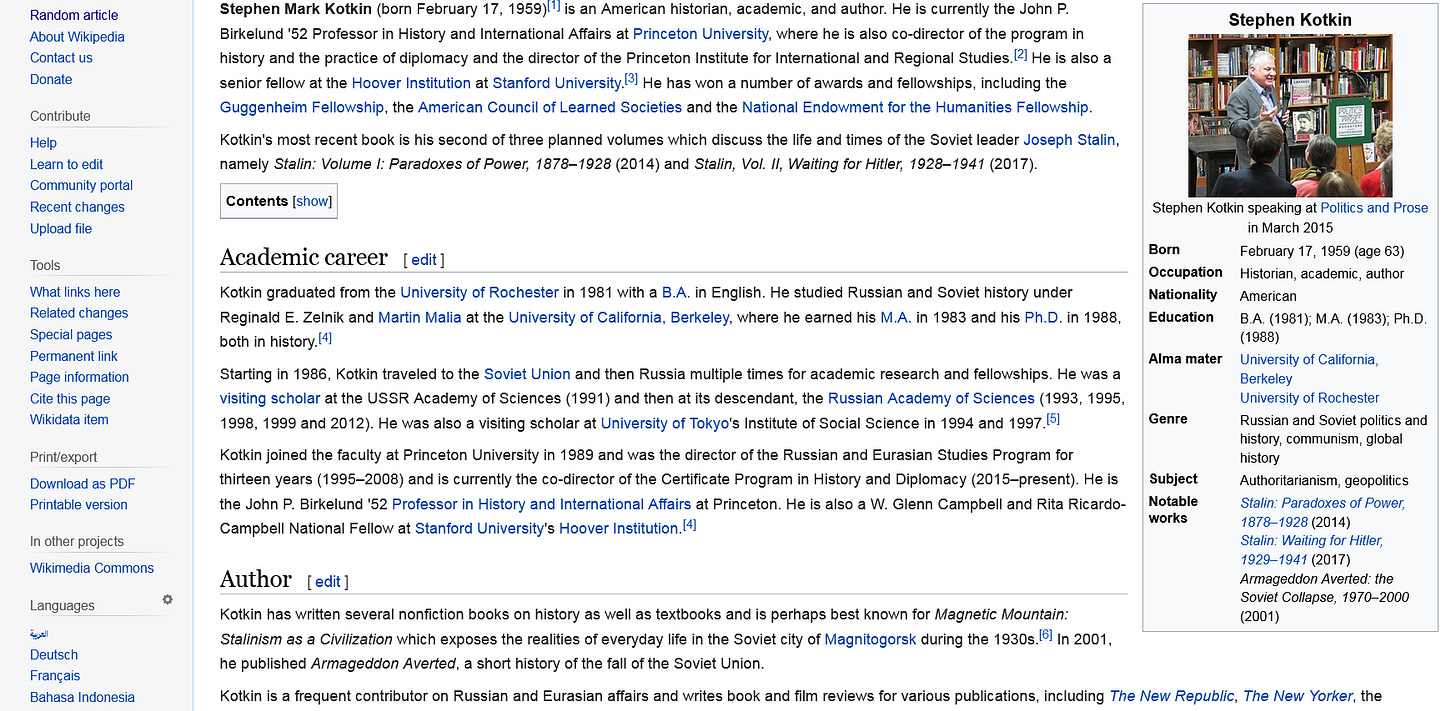This screenshot has width=1456, height=711.
Task: Open About Wikipedia page
Action: [77, 36]
